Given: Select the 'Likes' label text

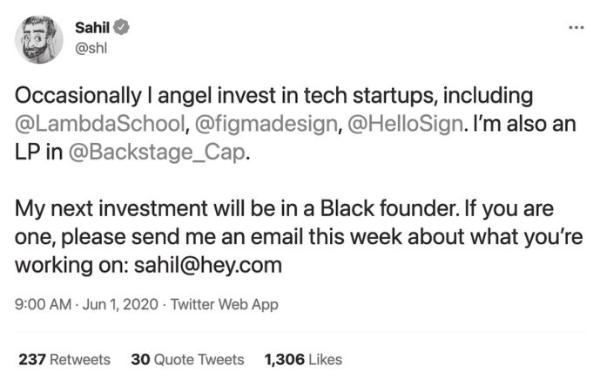Looking at the screenshot, I should [325, 360].
